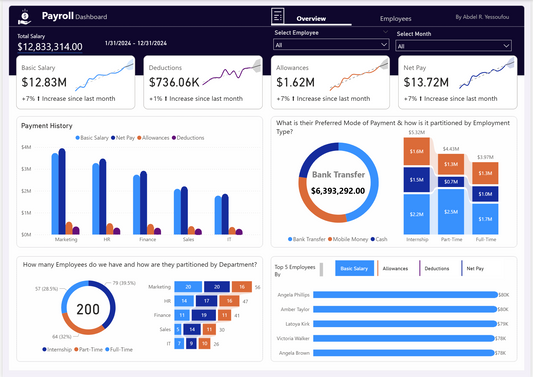
Task: Click Angela Phillips salary bar
Action: 405,295
